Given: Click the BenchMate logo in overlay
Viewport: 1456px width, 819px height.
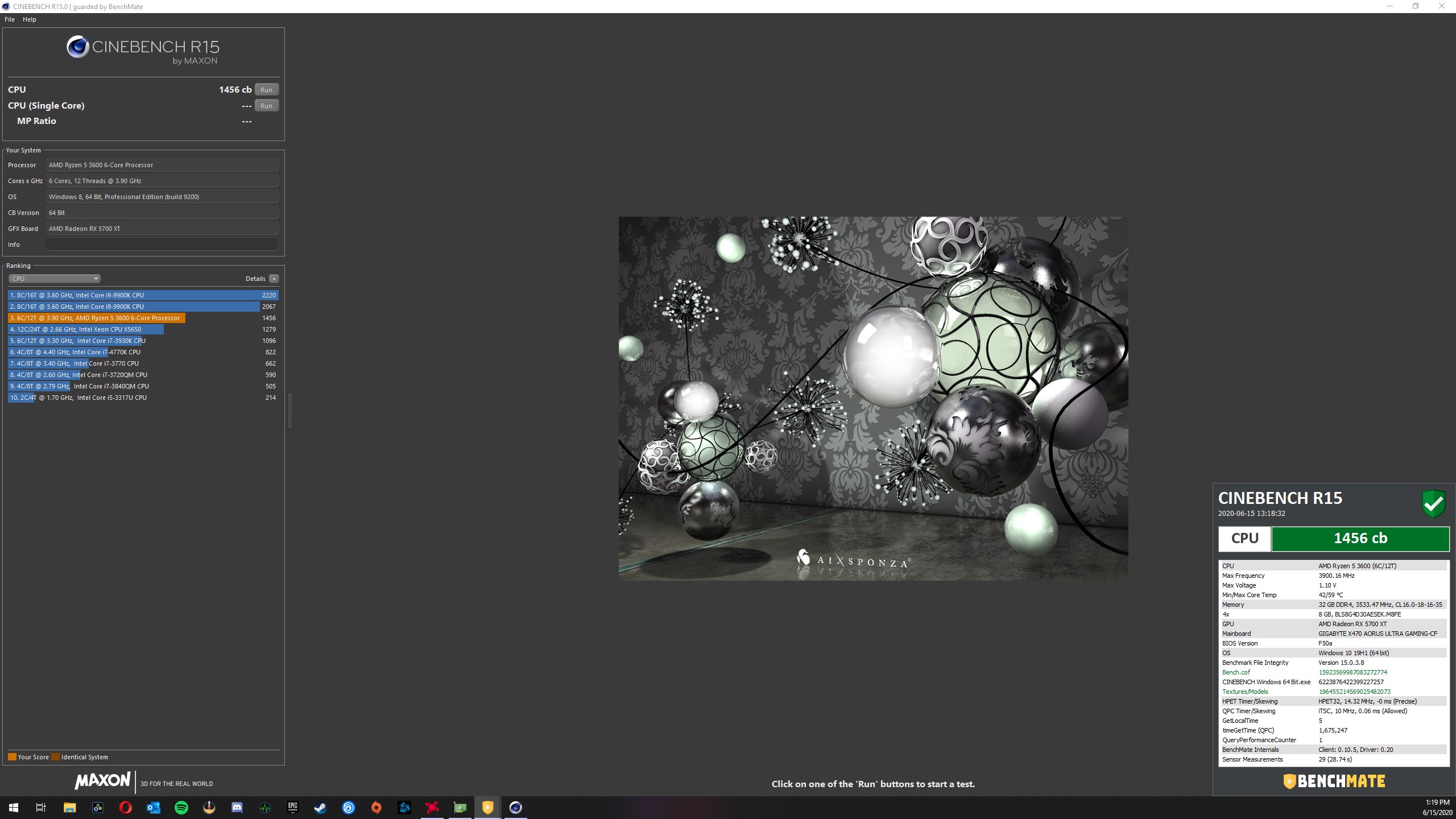Looking at the screenshot, I should pyautogui.click(x=1334, y=781).
